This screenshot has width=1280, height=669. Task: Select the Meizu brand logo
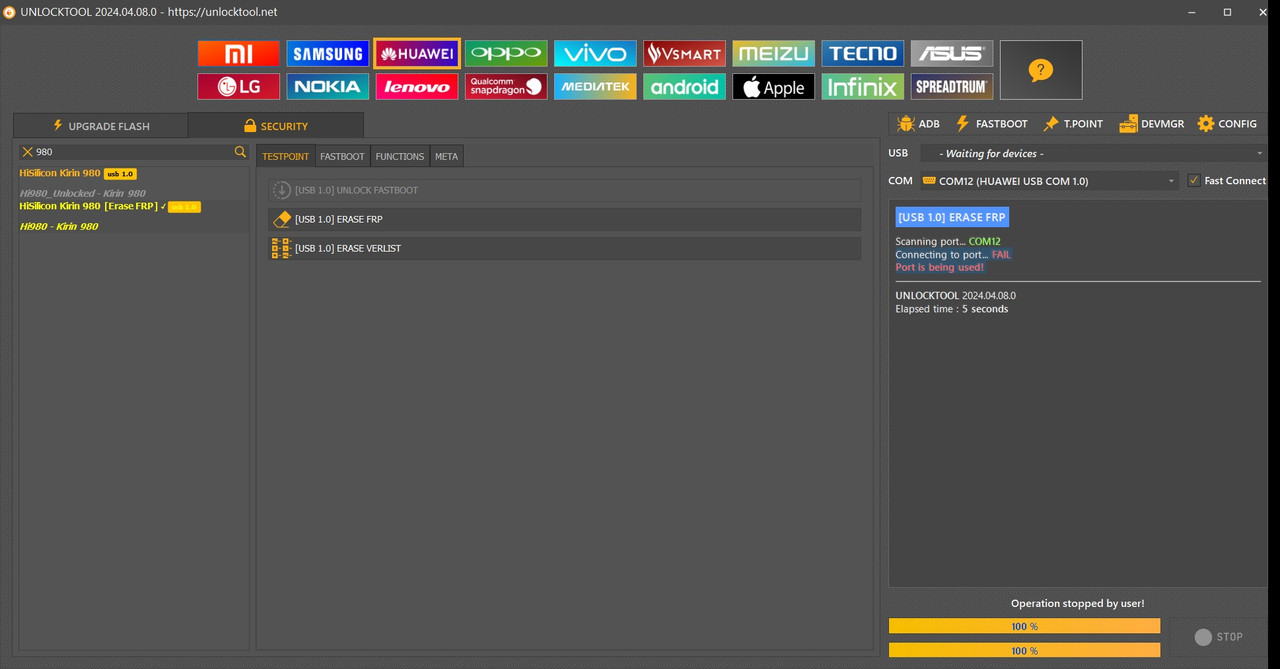coord(774,54)
